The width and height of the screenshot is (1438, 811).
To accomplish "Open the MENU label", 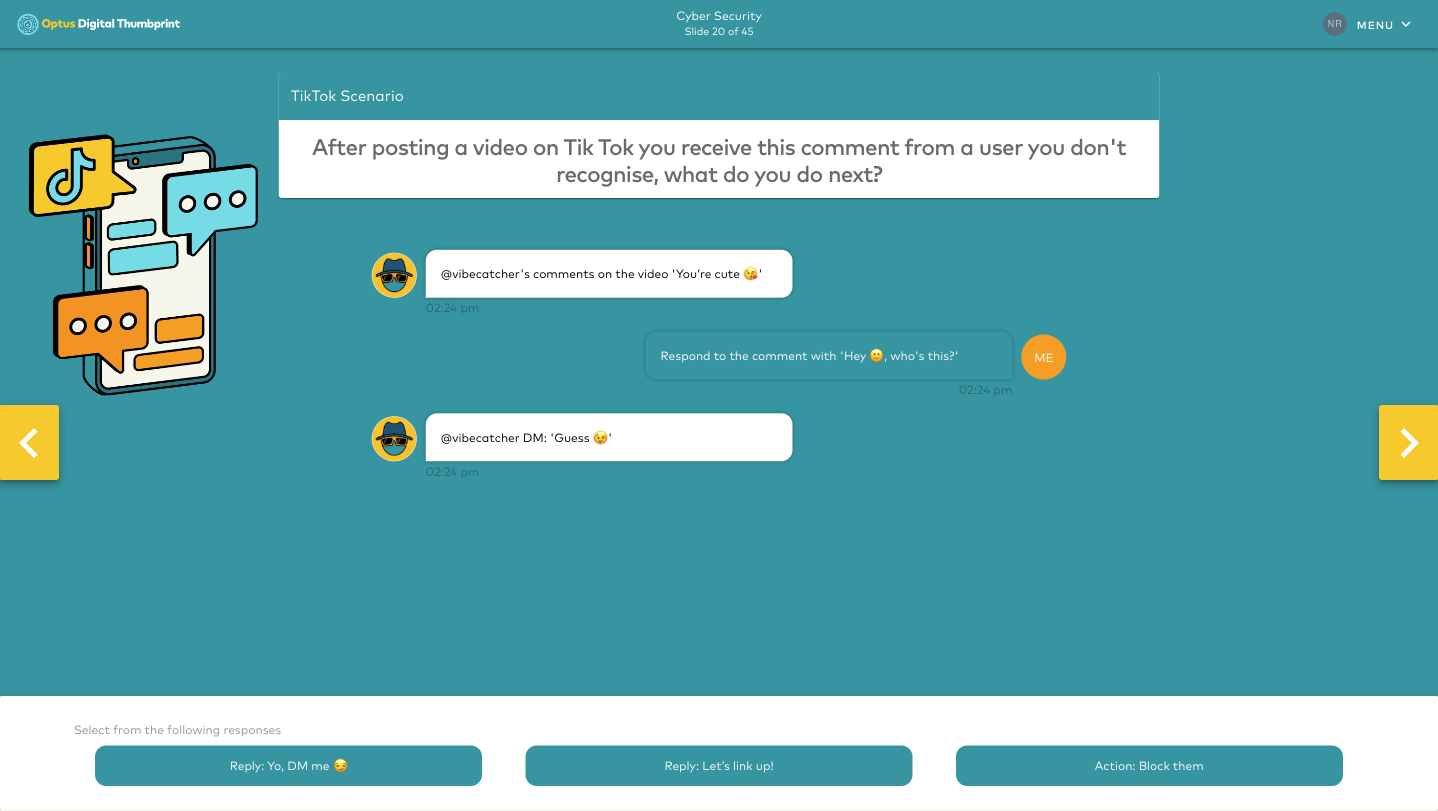I will [1375, 25].
